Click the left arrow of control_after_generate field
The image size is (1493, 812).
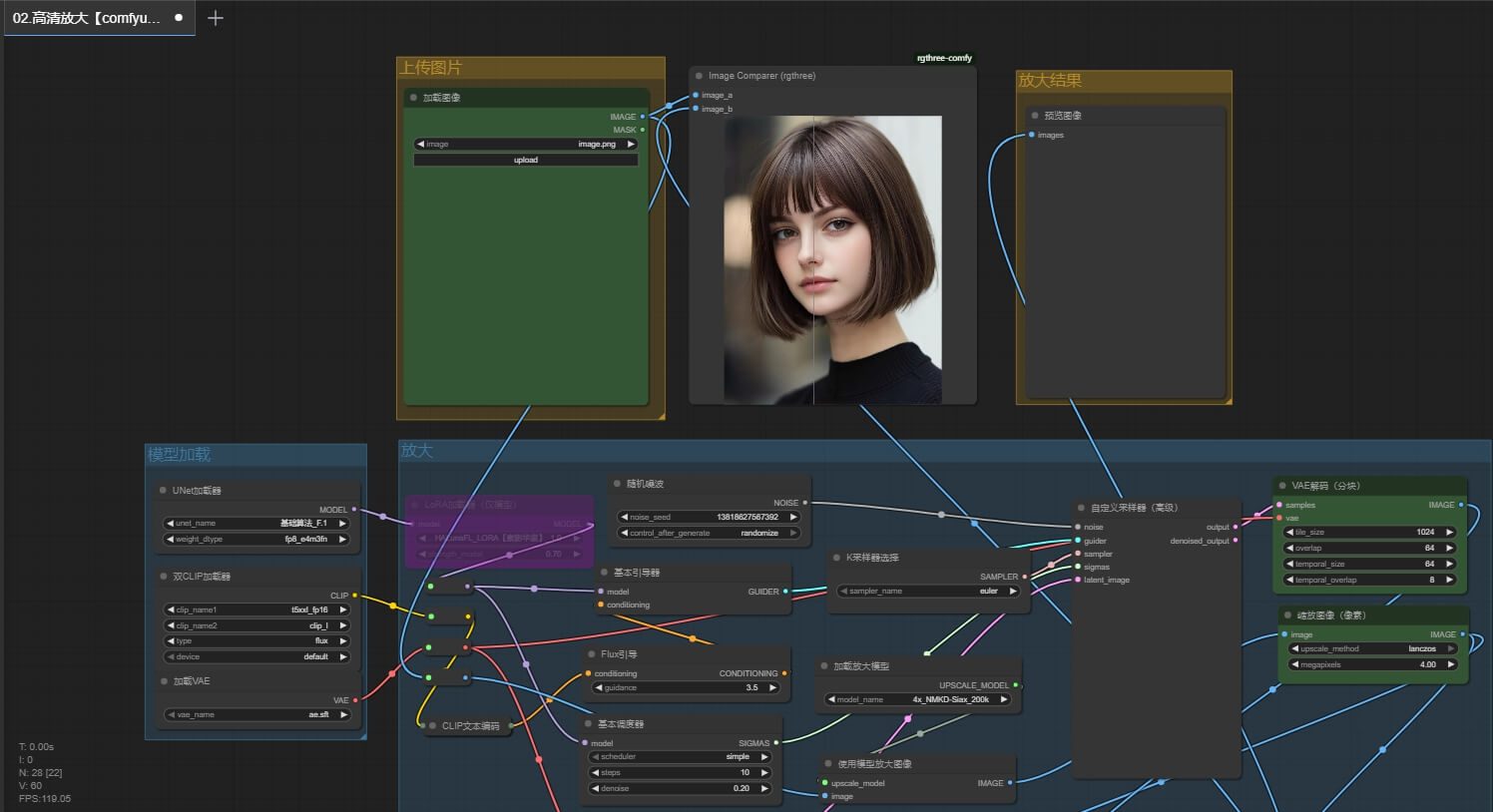click(x=625, y=533)
